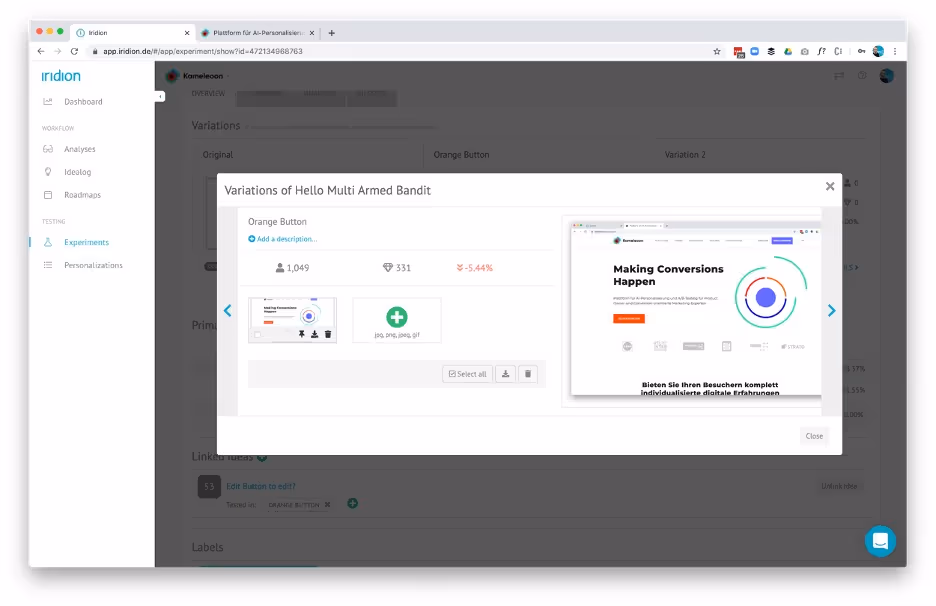The image size is (936, 606).
Task: Upload a new image with the green plus
Action: pyautogui.click(x=397, y=317)
